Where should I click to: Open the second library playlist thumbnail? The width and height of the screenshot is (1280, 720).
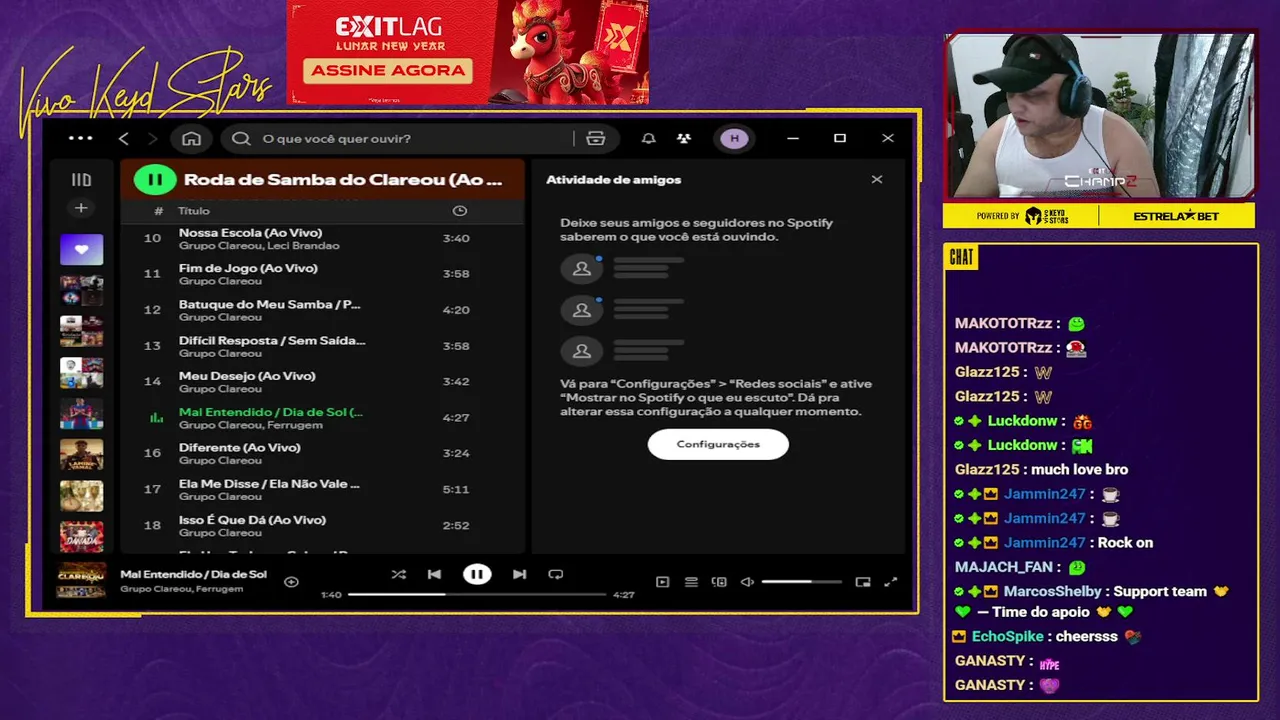[x=81, y=291]
